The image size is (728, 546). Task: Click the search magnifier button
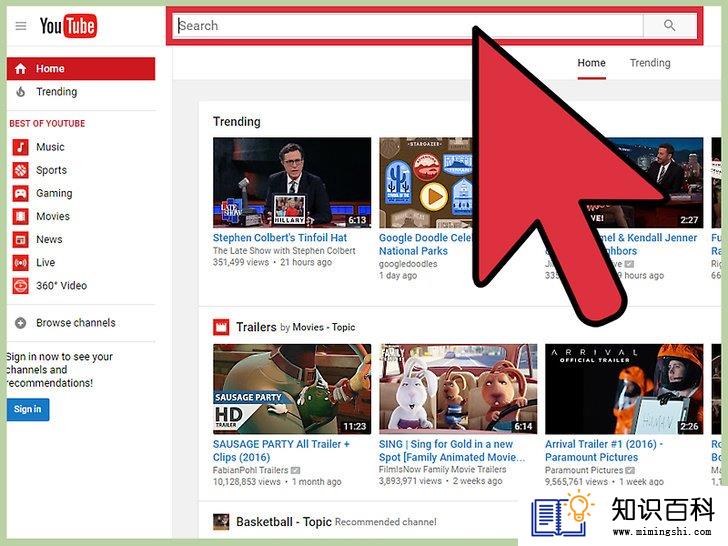(669, 26)
